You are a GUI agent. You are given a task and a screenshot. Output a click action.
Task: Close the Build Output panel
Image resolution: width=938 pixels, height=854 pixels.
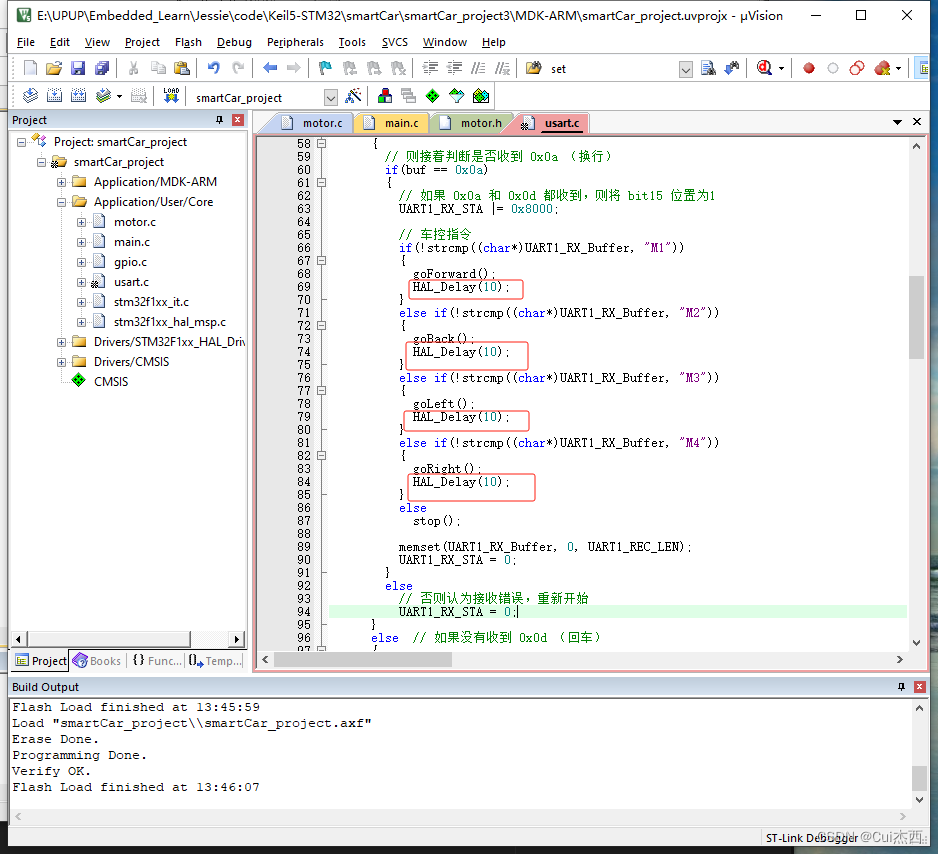coord(919,687)
